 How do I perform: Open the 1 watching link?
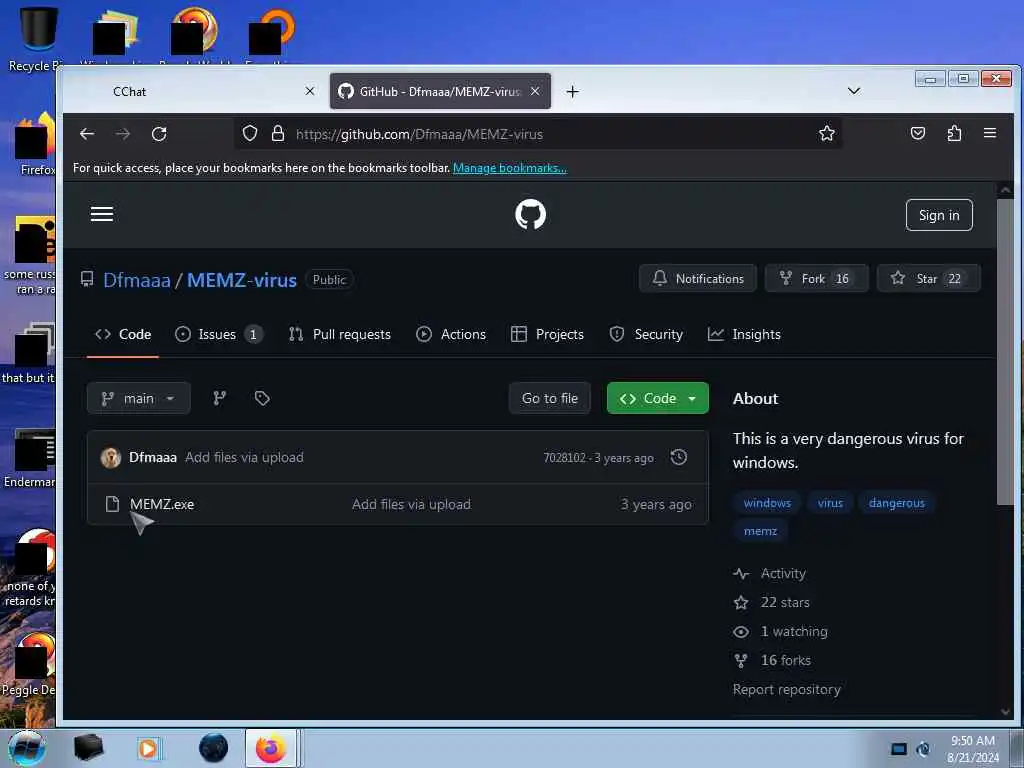(780, 632)
